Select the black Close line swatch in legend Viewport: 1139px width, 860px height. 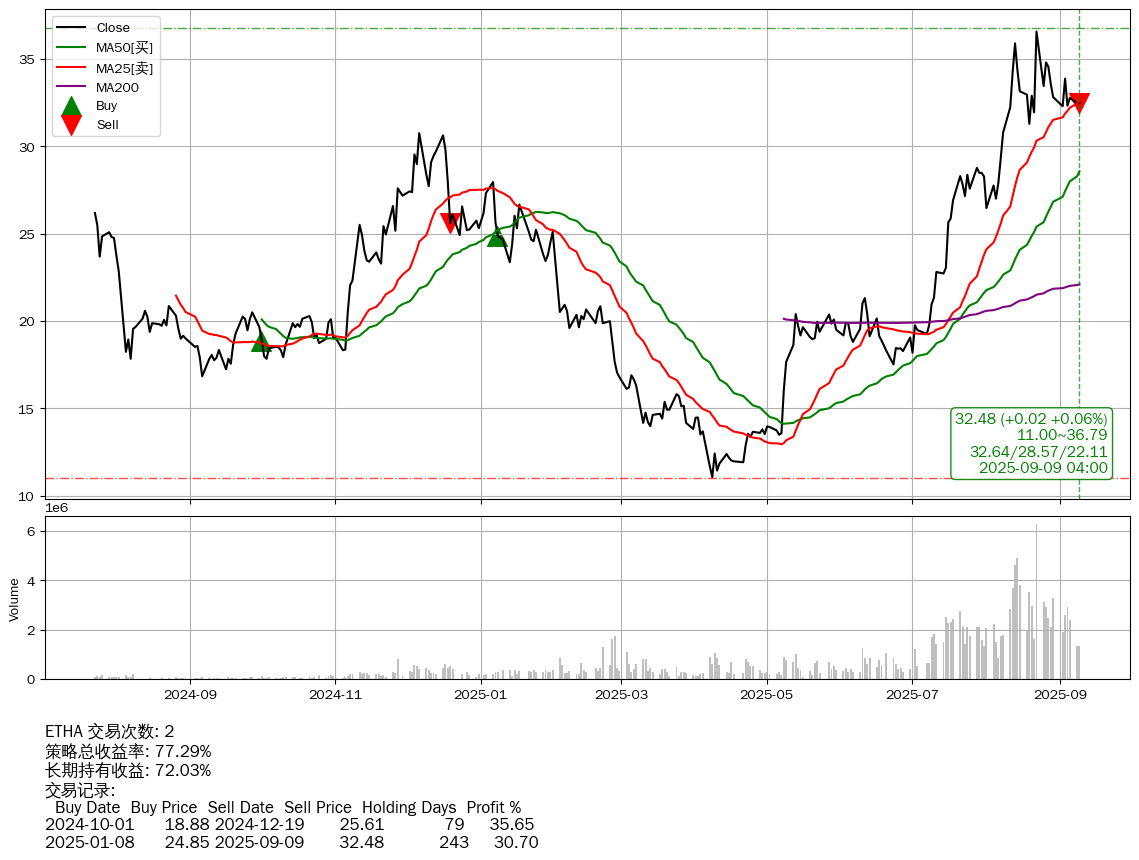[x=71, y=28]
